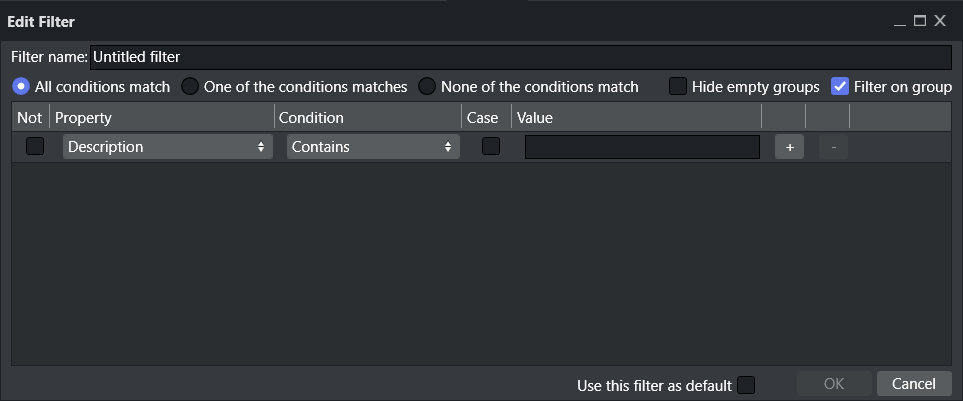Maximize the Edit Filter dialog
The image size is (963, 401).
click(920, 21)
